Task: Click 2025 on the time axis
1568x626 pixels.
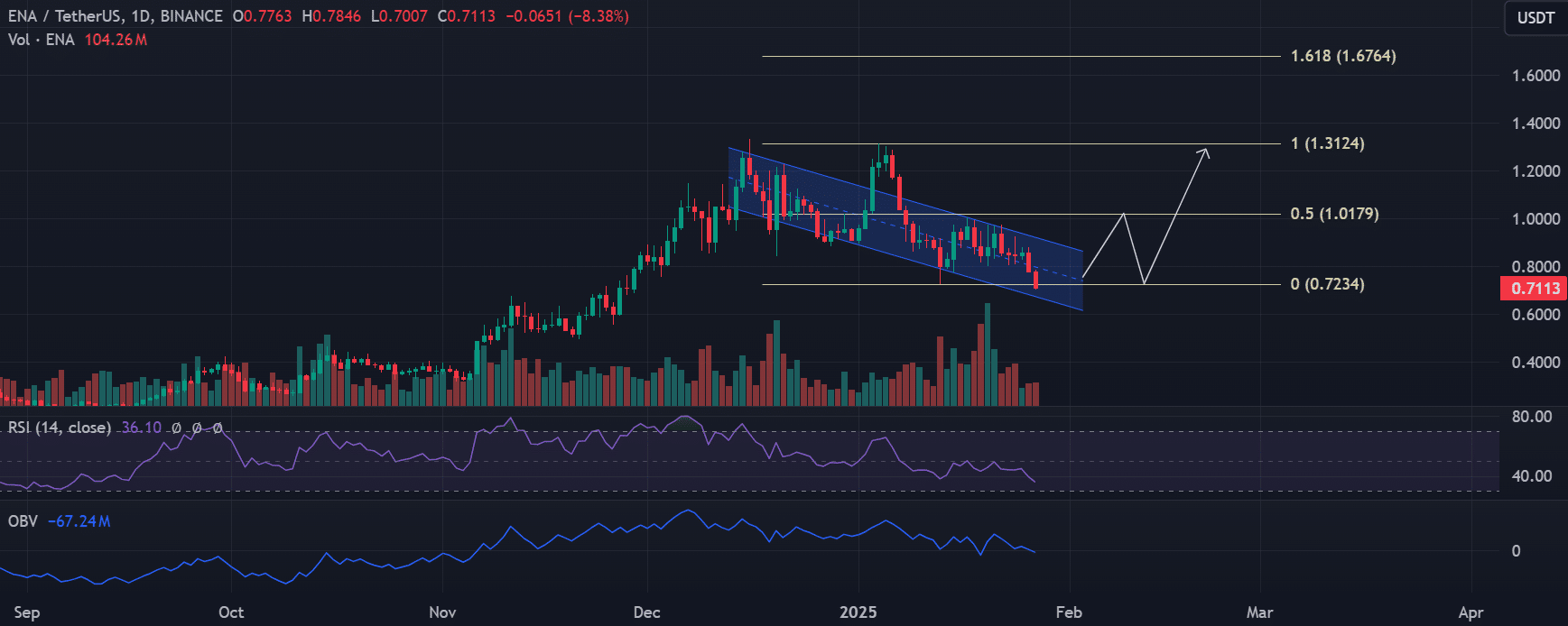Action: (858, 612)
